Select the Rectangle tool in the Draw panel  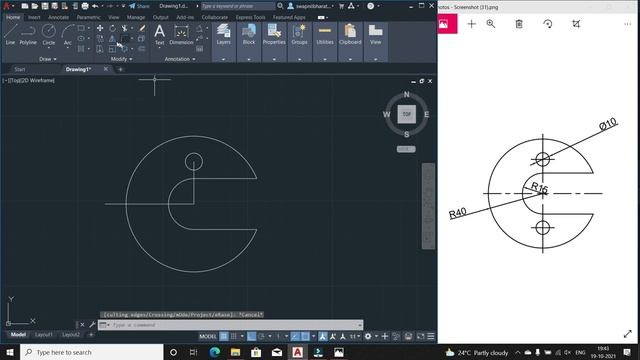(x=81, y=28)
